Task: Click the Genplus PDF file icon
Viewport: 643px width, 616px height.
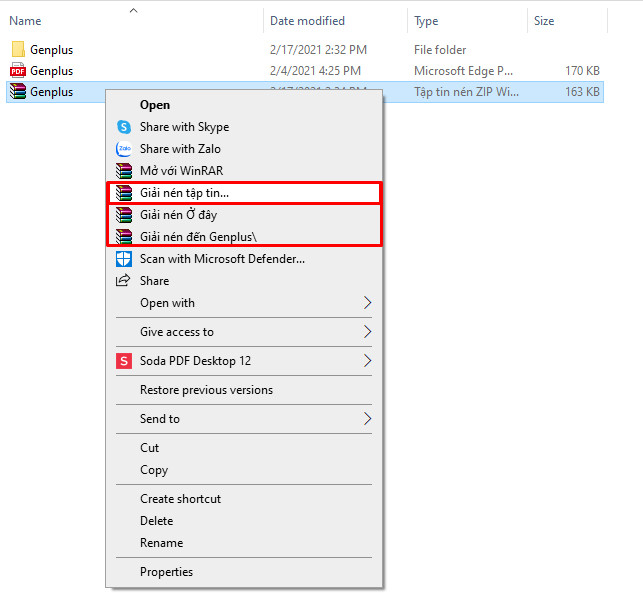Action: tap(18, 71)
